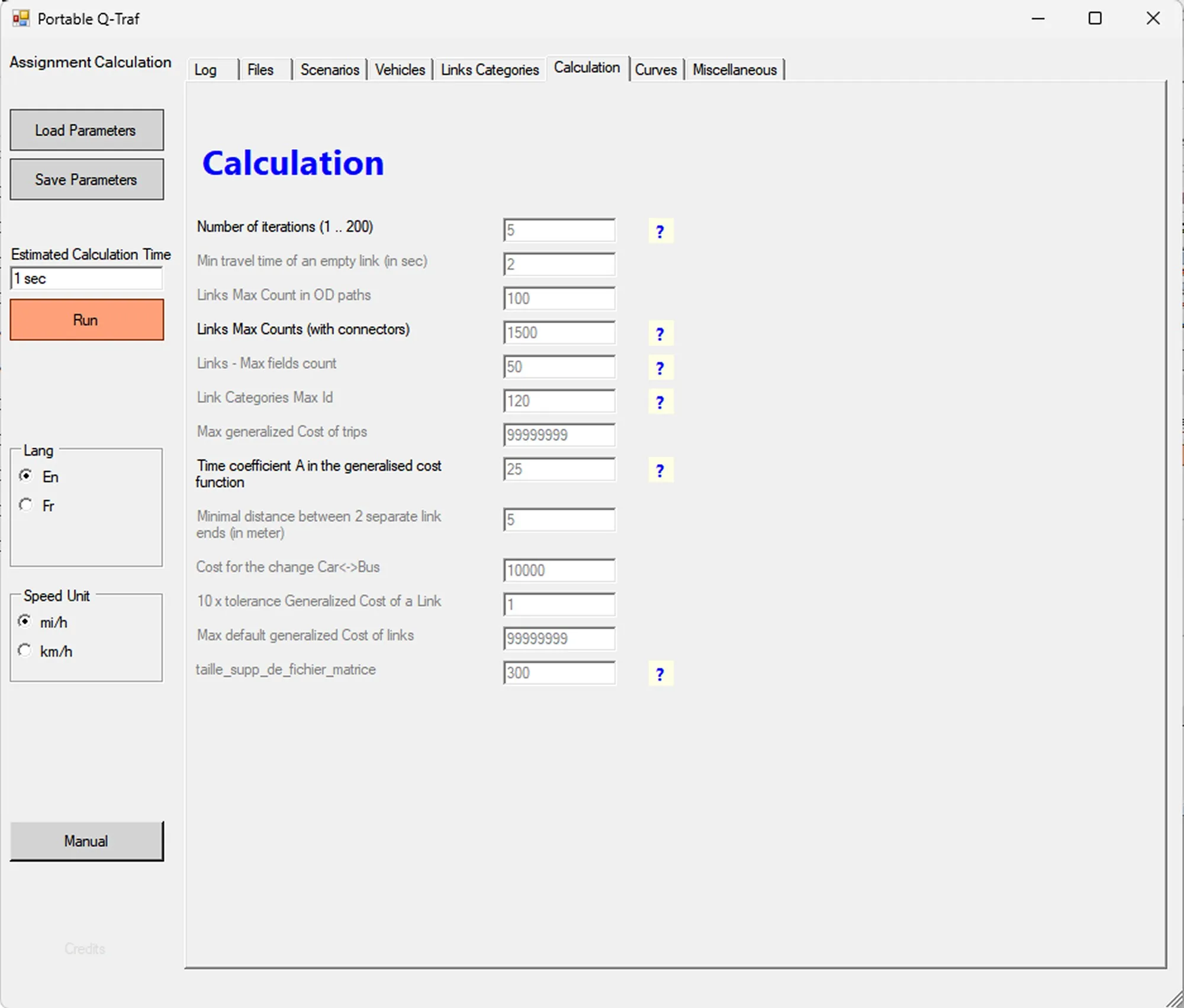1184x1008 pixels.
Task: Click the Q-Traf application icon
Action: point(20,18)
